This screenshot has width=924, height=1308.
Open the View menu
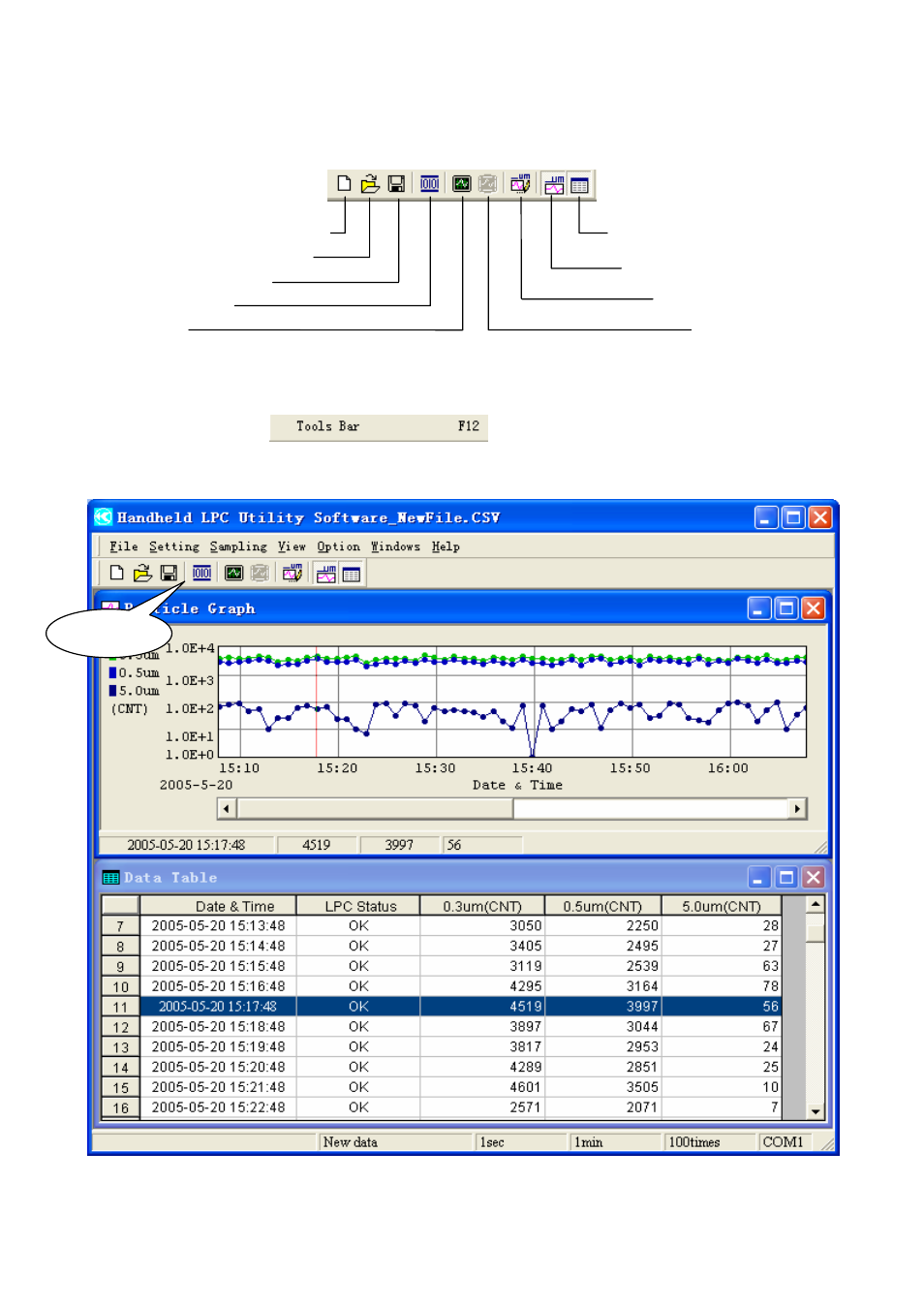[x=292, y=546]
